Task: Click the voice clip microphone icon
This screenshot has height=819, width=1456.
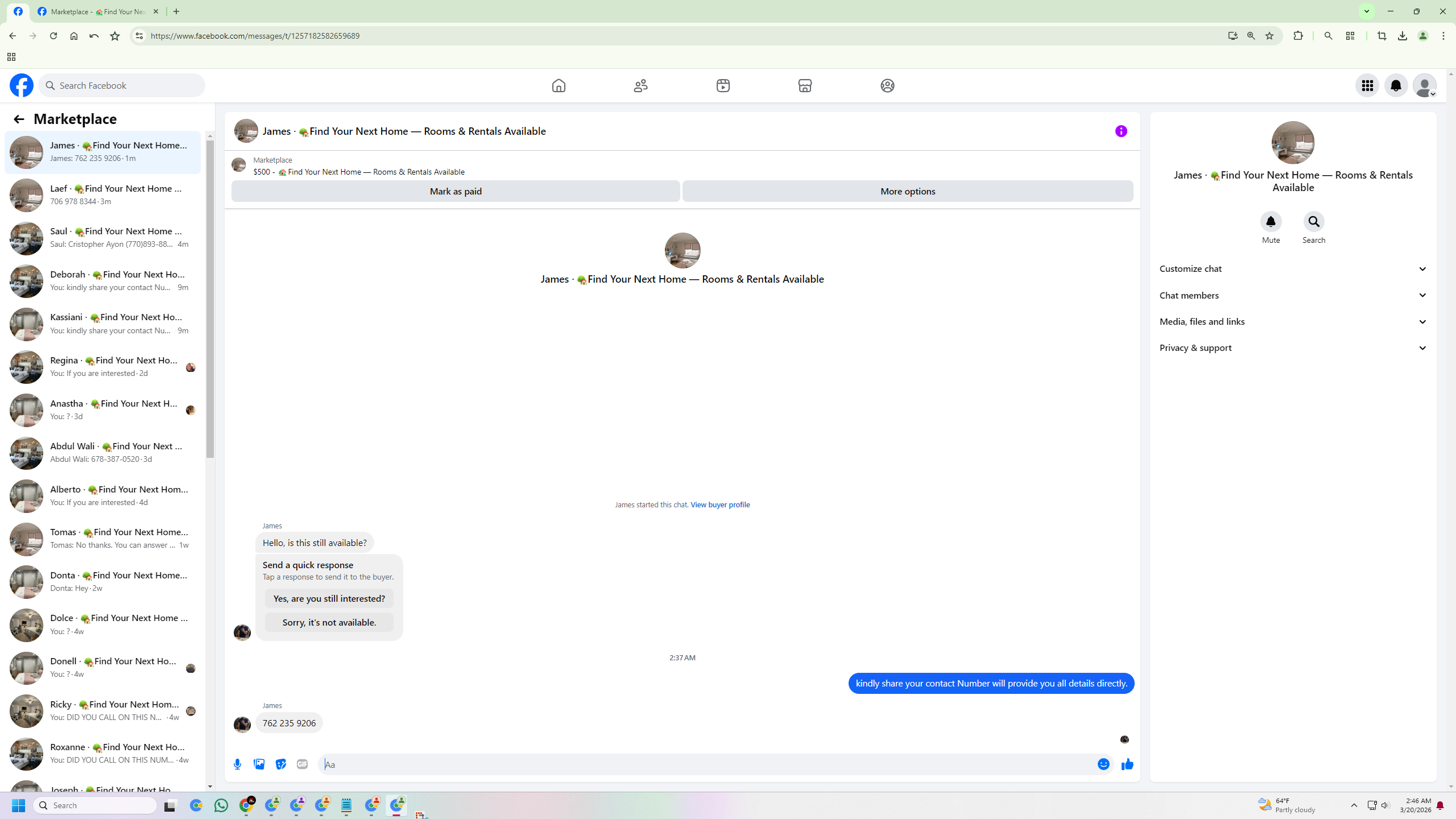Action: (x=238, y=764)
